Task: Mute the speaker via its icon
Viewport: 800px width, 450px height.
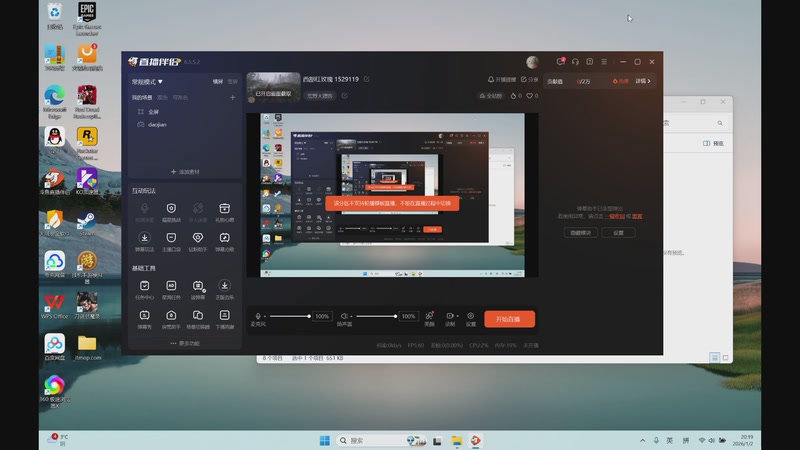Action: 344,316
